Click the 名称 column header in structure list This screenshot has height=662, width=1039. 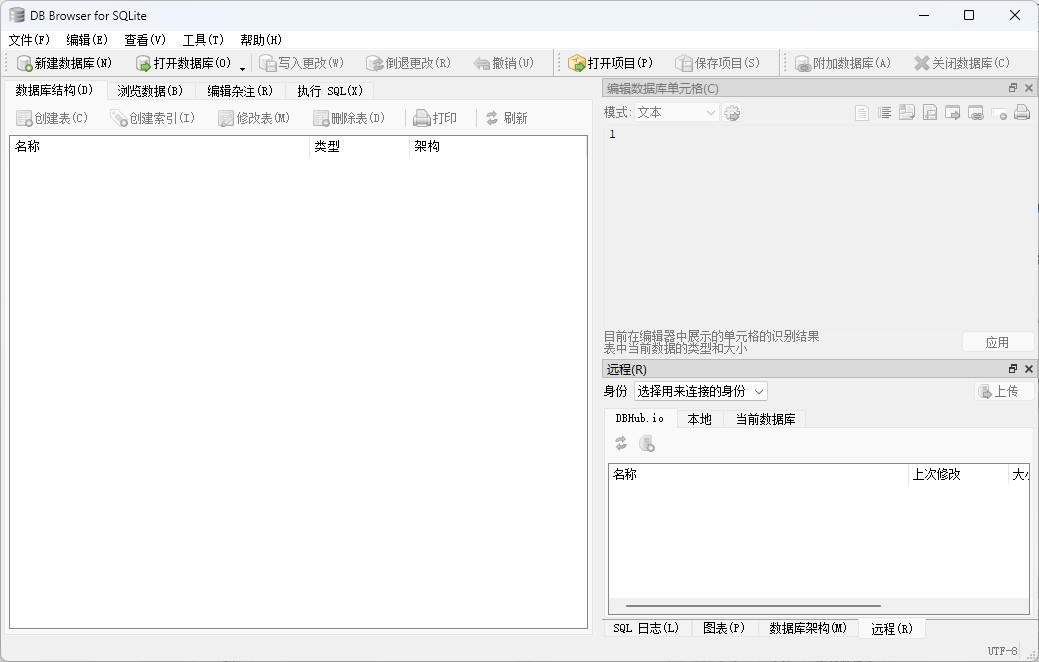(x=160, y=146)
